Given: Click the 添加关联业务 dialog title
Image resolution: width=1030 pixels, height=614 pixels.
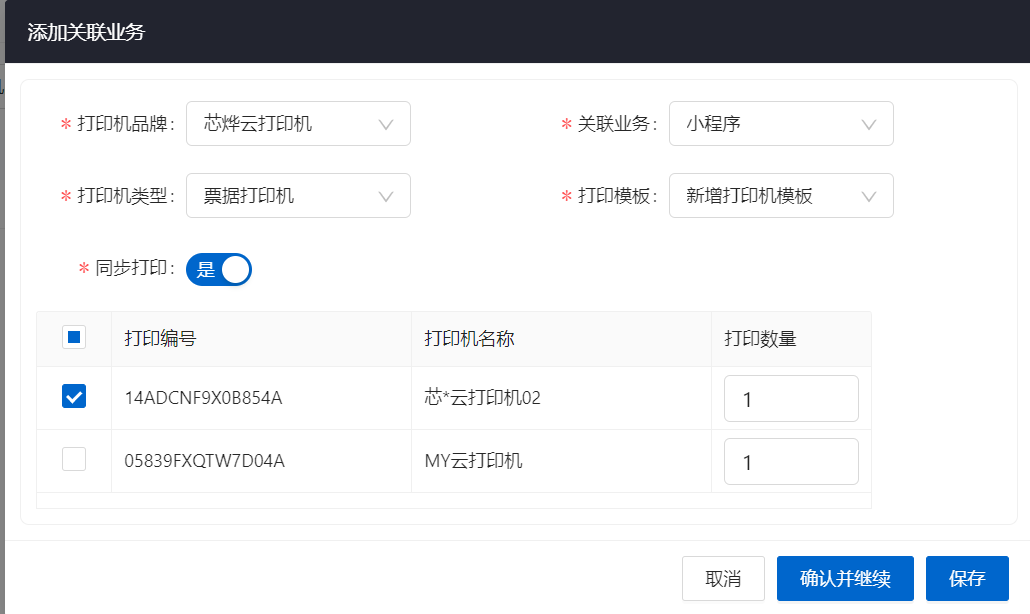Looking at the screenshot, I should (x=86, y=32).
